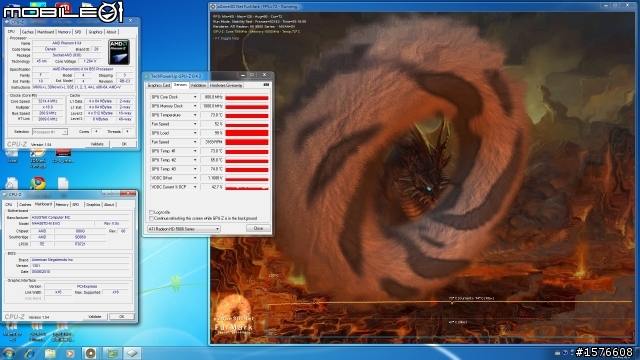Open the giveaway tab in GPU-Z
640x360 pixels.
(x=226, y=85)
